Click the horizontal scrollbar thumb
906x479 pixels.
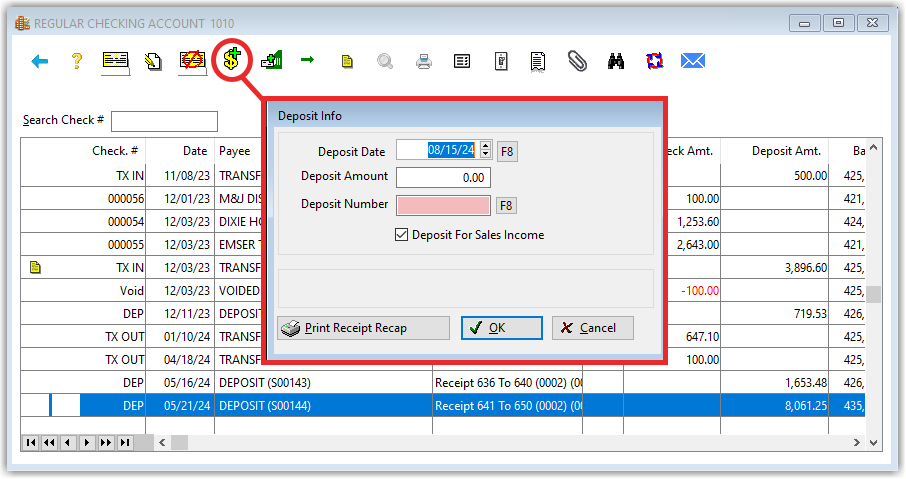(180, 443)
